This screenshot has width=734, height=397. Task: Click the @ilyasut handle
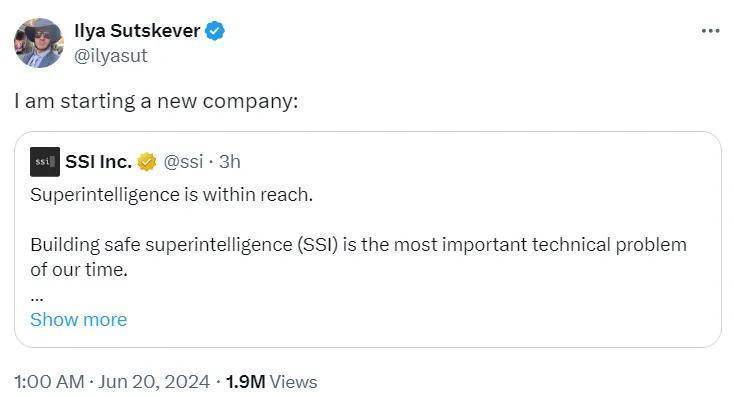(111, 56)
